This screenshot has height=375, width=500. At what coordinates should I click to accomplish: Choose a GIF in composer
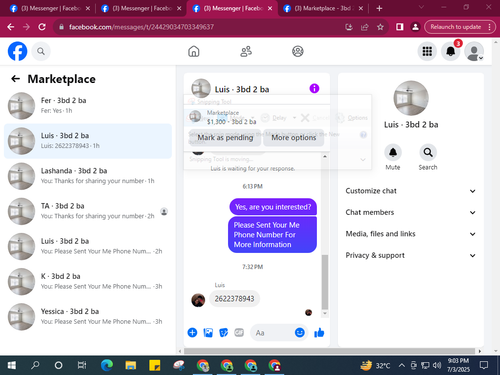pos(239,332)
